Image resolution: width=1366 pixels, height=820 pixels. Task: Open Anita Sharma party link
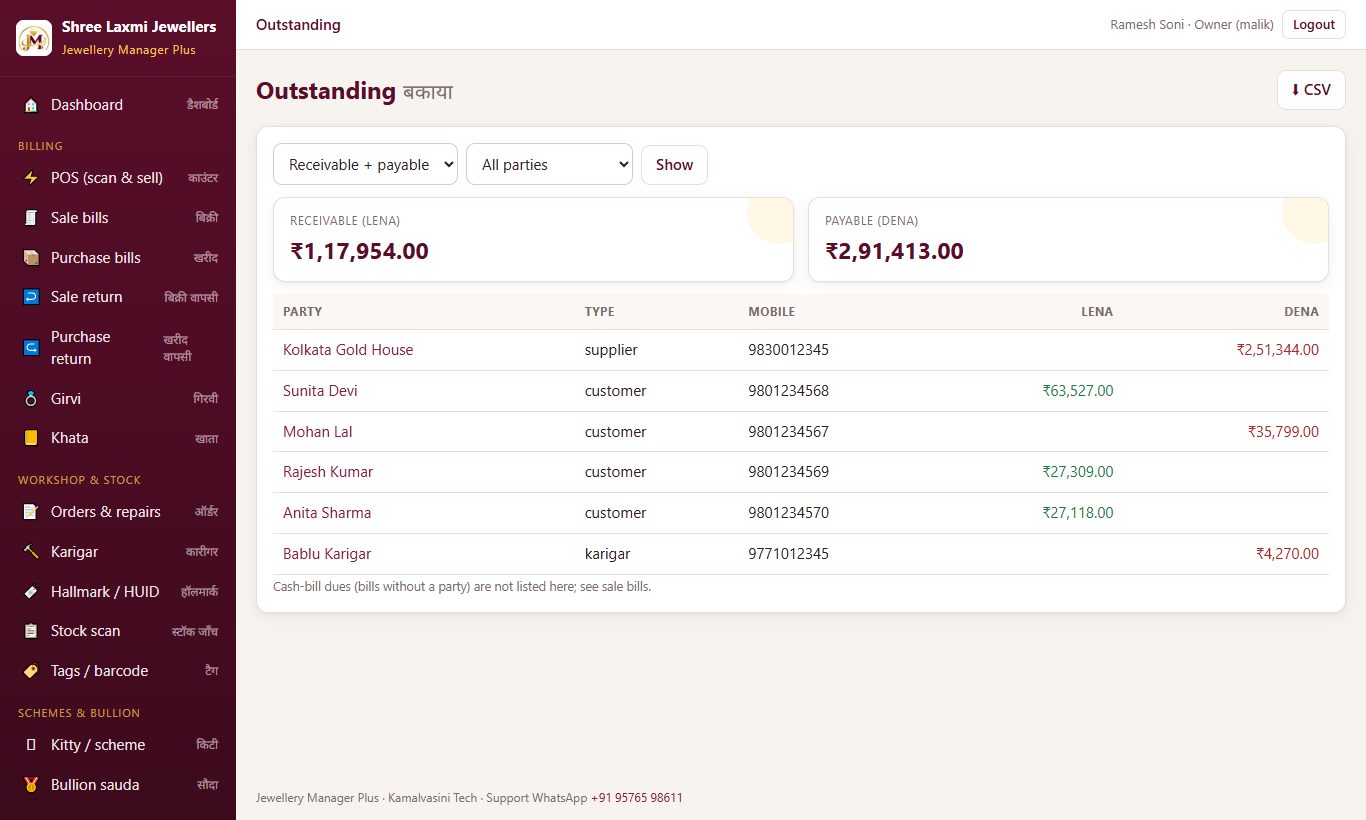click(327, 513)
